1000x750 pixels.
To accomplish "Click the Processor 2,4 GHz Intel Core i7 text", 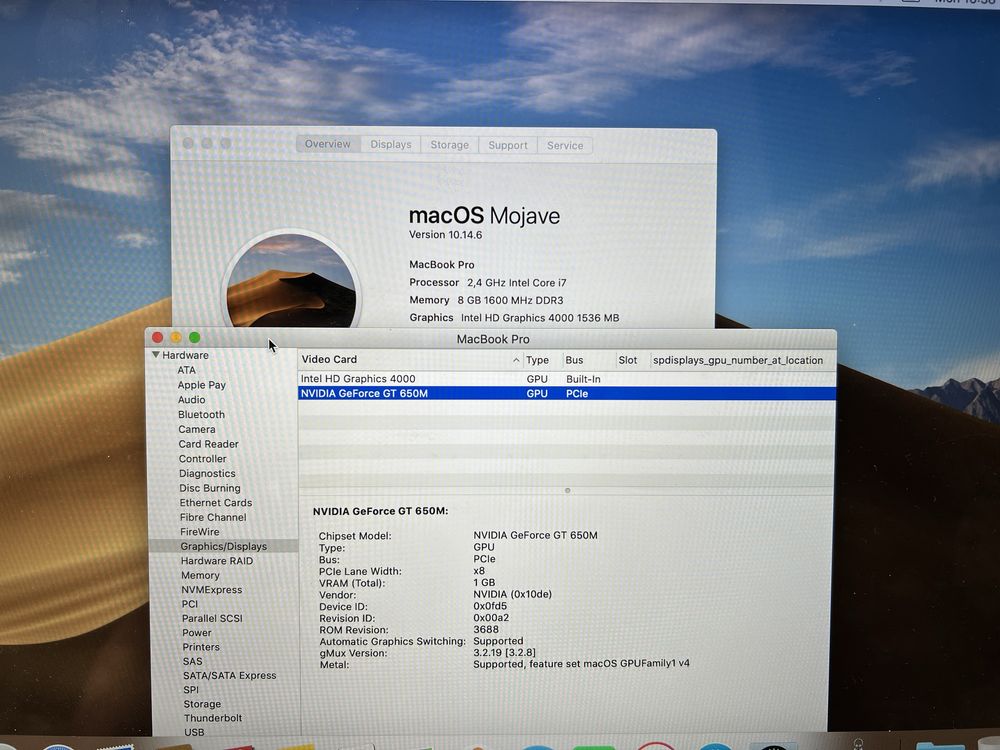I will pyautogui.click(x=488, y=283).
